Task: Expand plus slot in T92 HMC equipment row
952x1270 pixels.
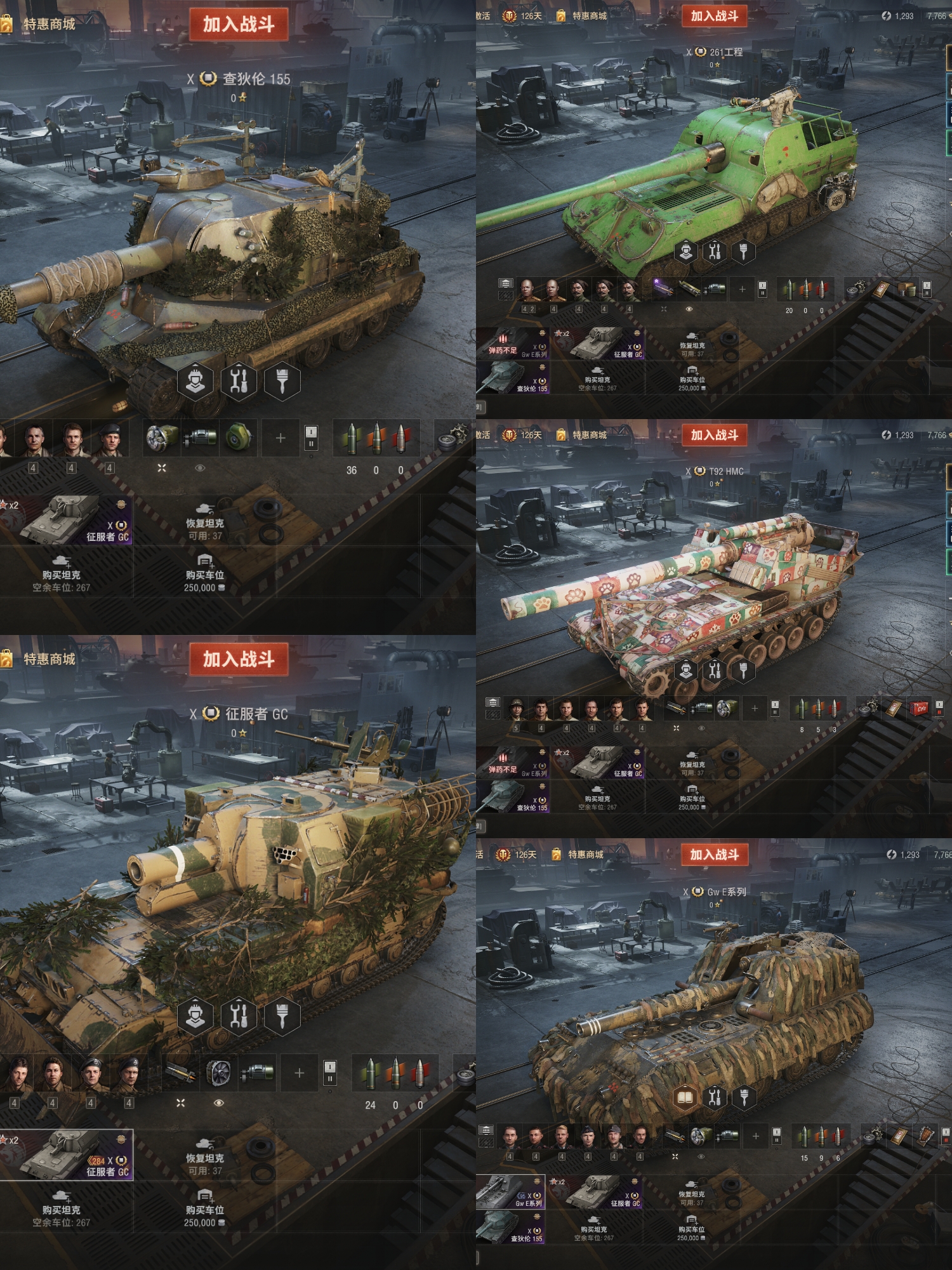Action: [755, 708]
